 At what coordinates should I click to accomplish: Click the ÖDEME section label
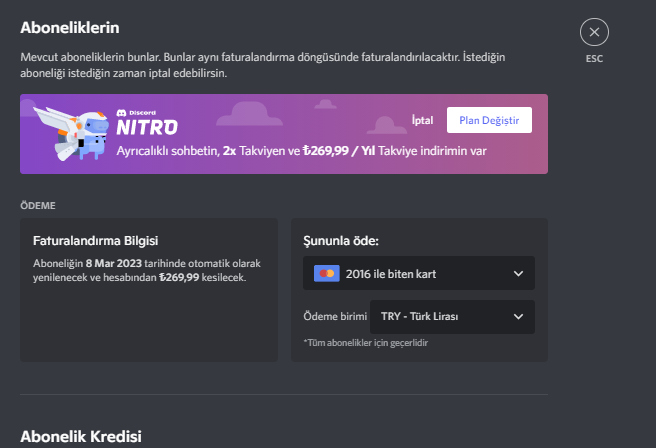[x=38, y=206]
